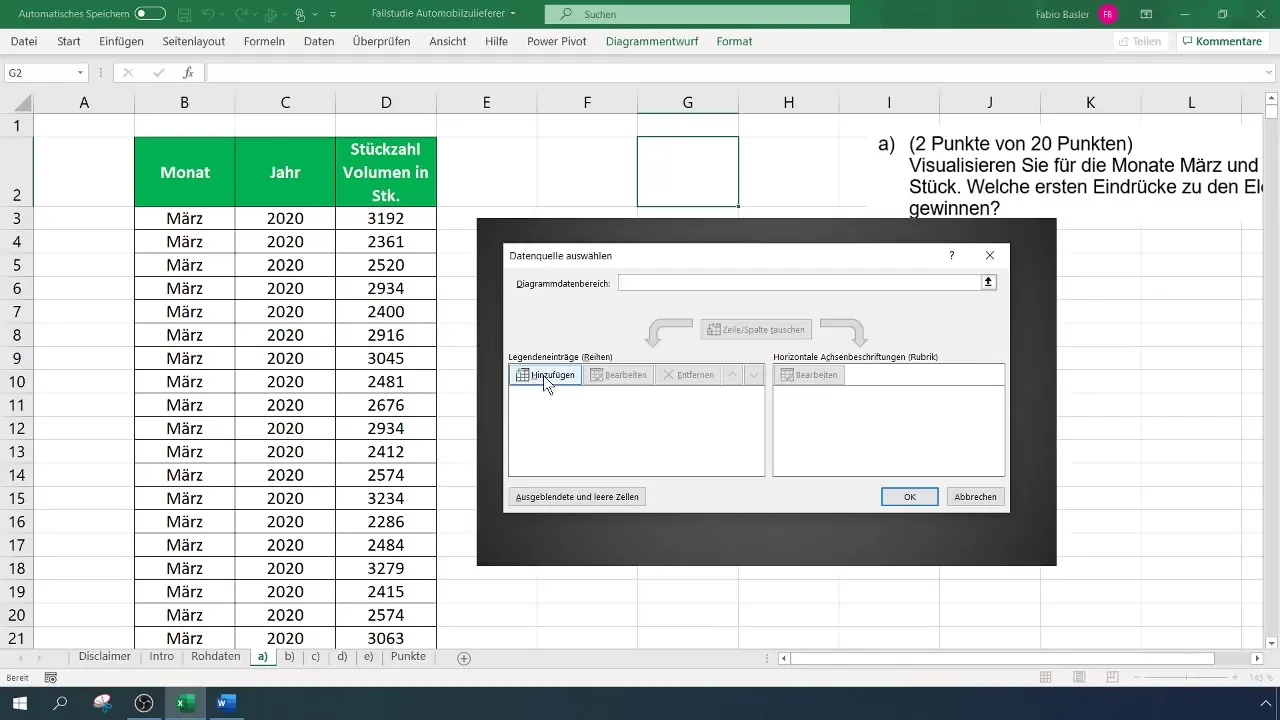Open Word from the taskbar

(225, 703)
